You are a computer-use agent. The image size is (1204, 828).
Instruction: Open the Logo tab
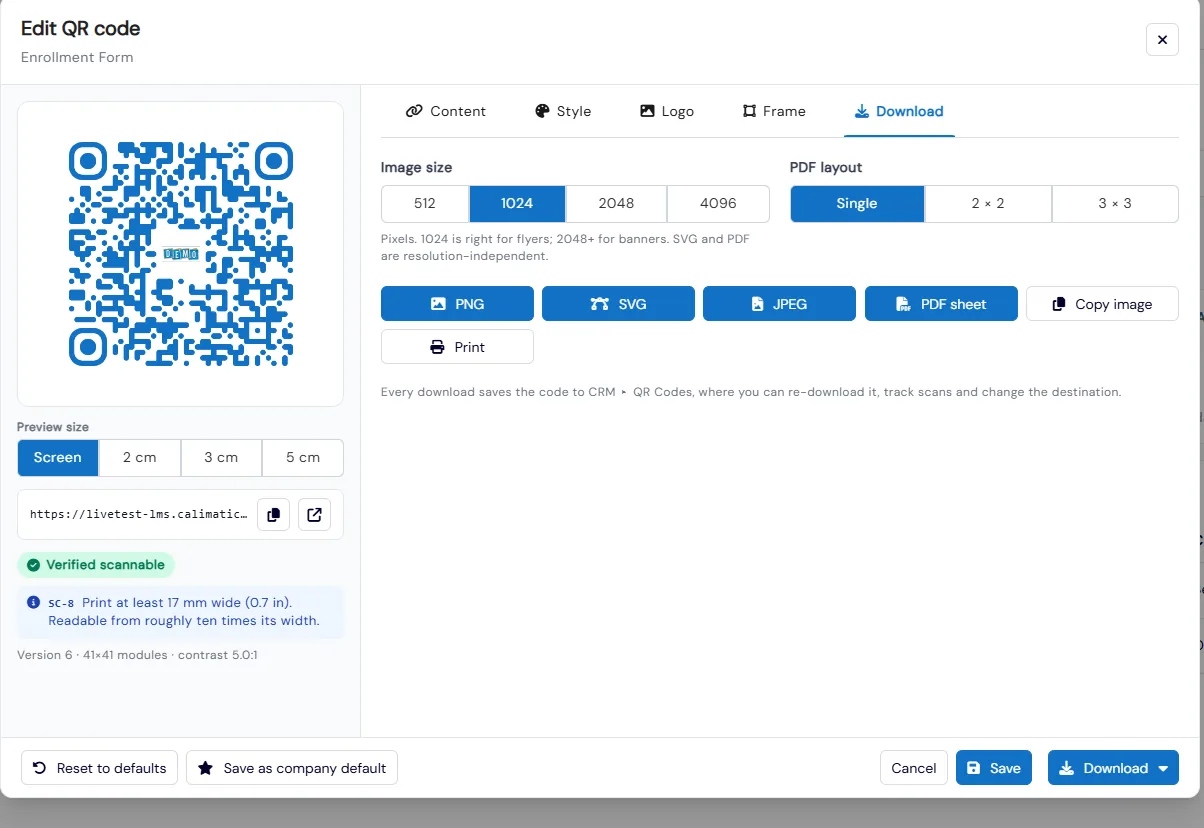[x=667, y=111]
